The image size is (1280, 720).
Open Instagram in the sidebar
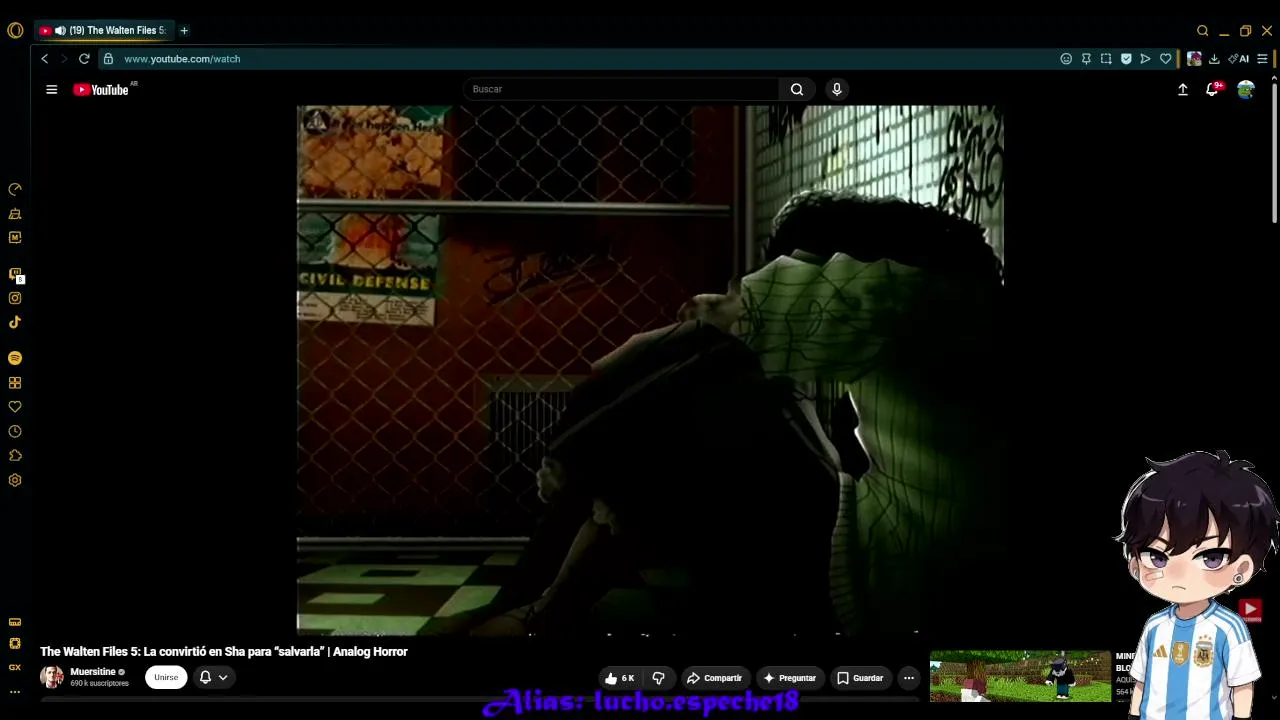pyautogui.click(x=15, y=298)
